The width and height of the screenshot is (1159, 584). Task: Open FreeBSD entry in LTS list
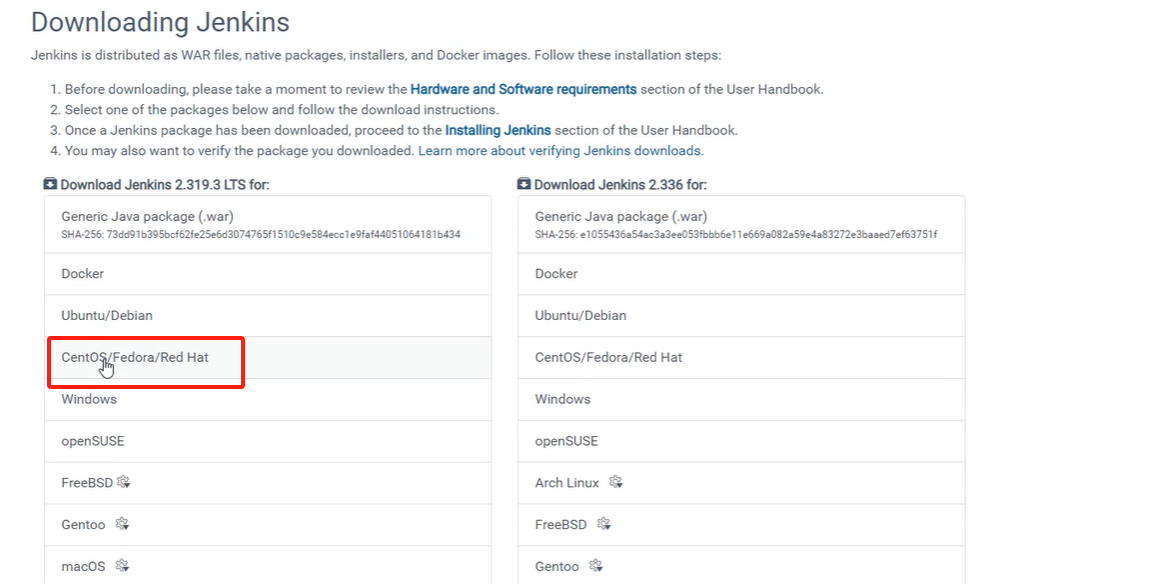coord(268,483)
